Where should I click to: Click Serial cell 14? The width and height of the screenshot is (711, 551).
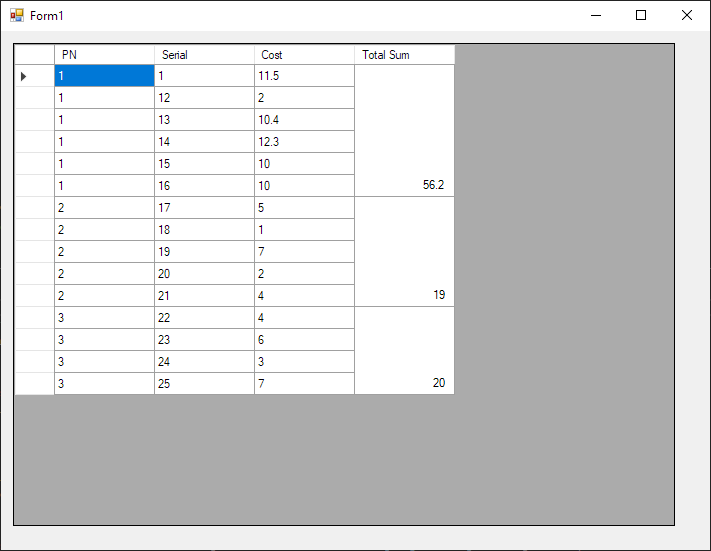pyautogui.click(x=205, y=141)
